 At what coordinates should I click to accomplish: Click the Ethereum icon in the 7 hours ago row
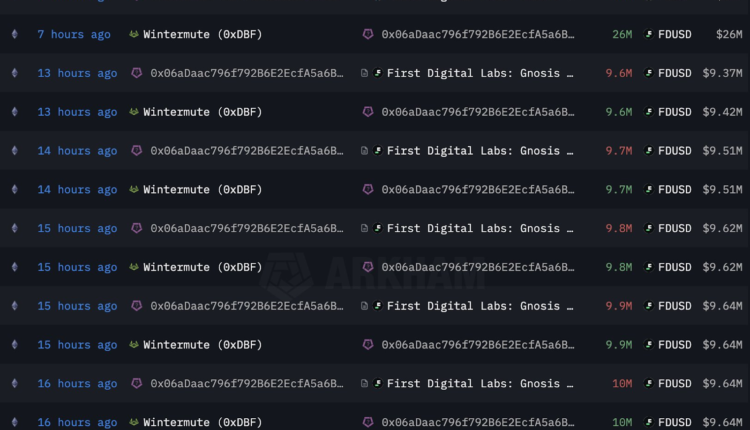coord(14,34)
